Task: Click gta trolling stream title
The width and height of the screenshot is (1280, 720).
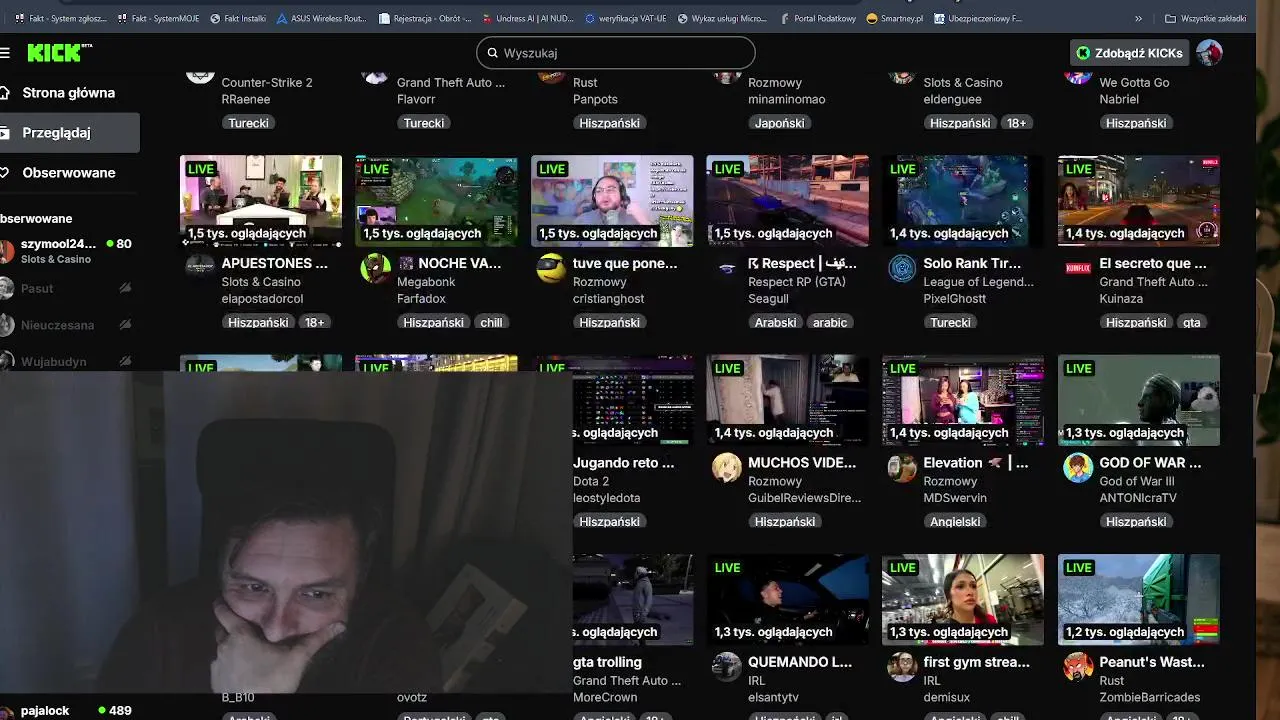Action: [607, 662]
